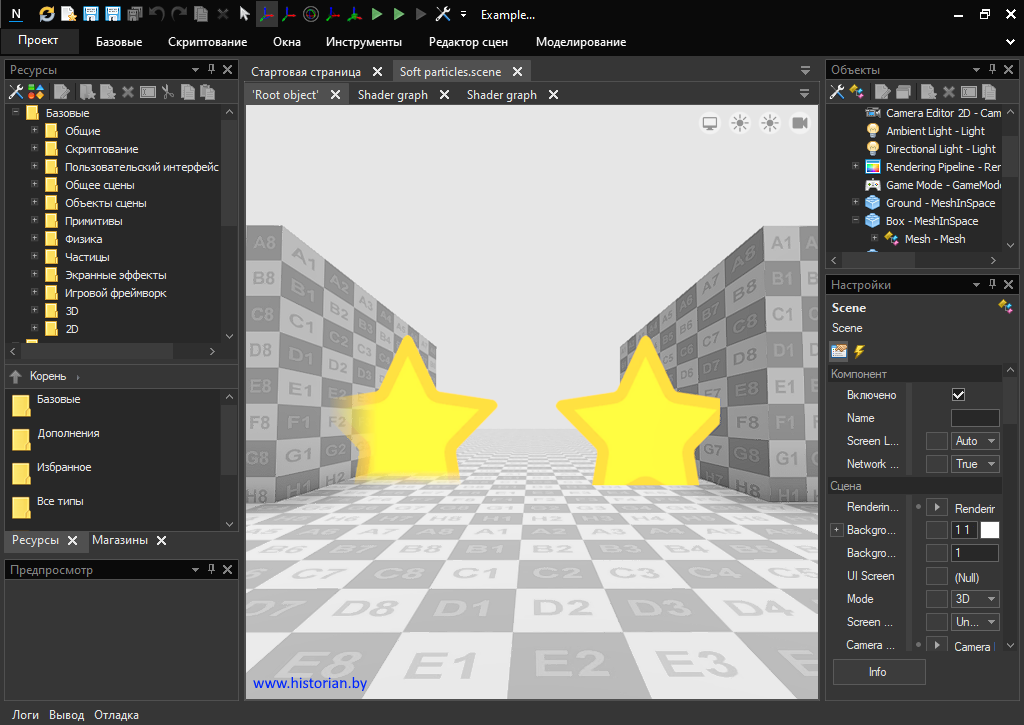This screenshot has height=725, width=1024.
Task: Open the Mode 3D dropdown
Action: point(976,599)
